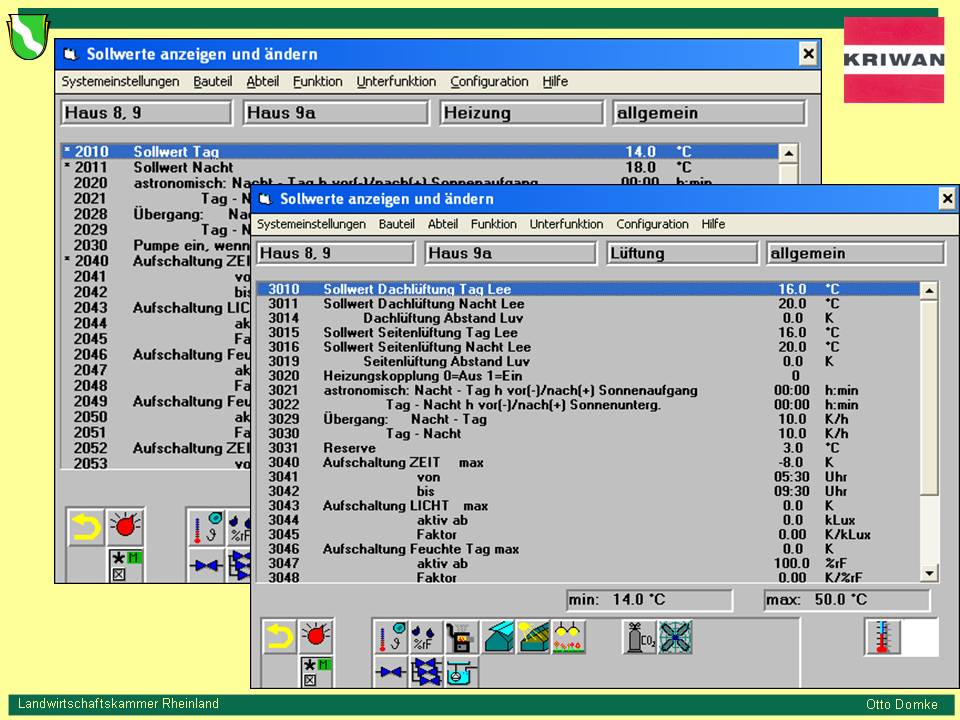Click the Lüftung function field
This screenshot has width=960, height=720.
coord(681,254)
